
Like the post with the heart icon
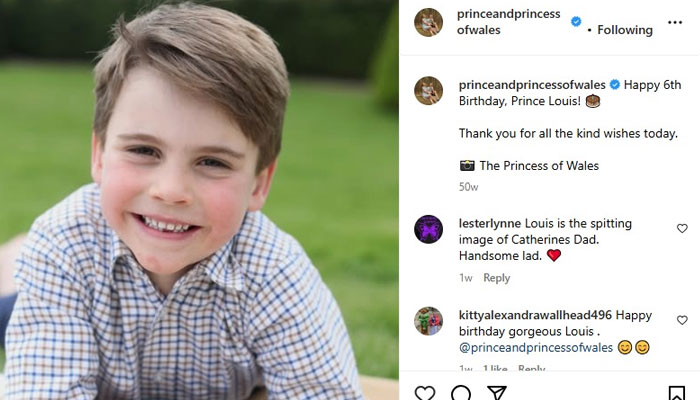[425, 393]
